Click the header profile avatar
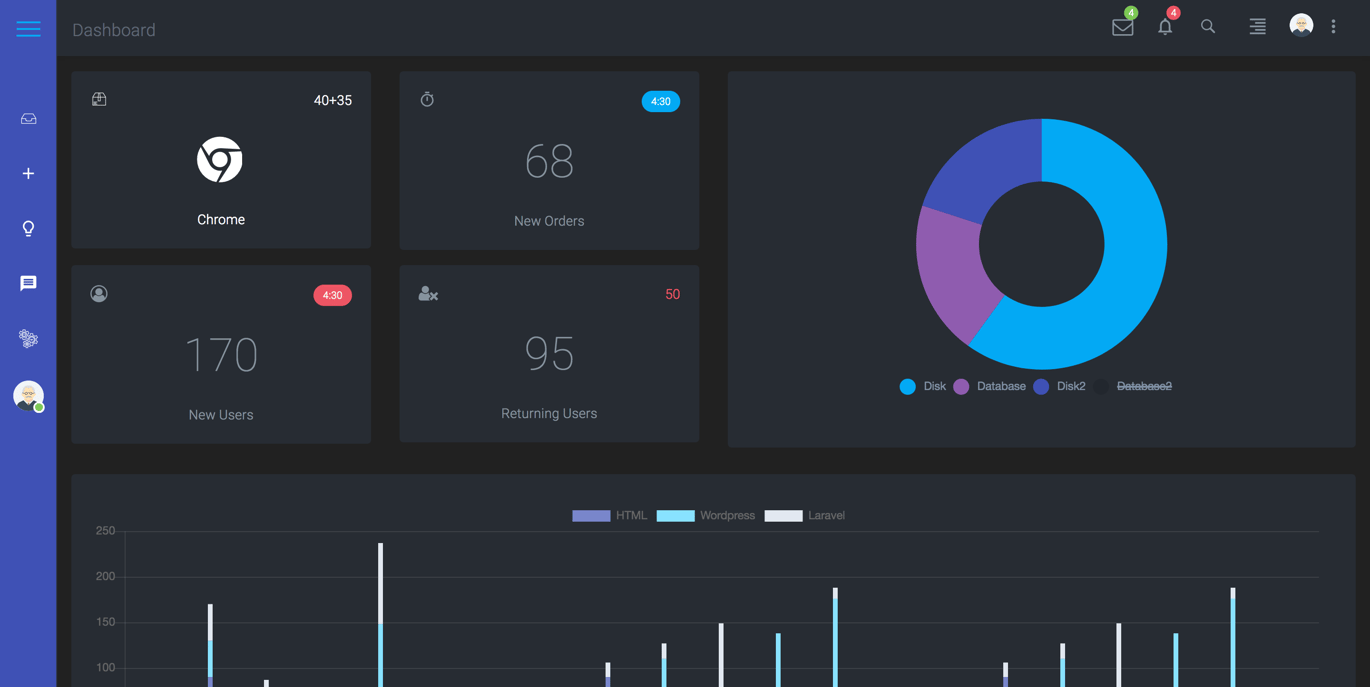The width and height of the screenshot is (1370, 687). pyautogui.click(x=1301, y=26)
